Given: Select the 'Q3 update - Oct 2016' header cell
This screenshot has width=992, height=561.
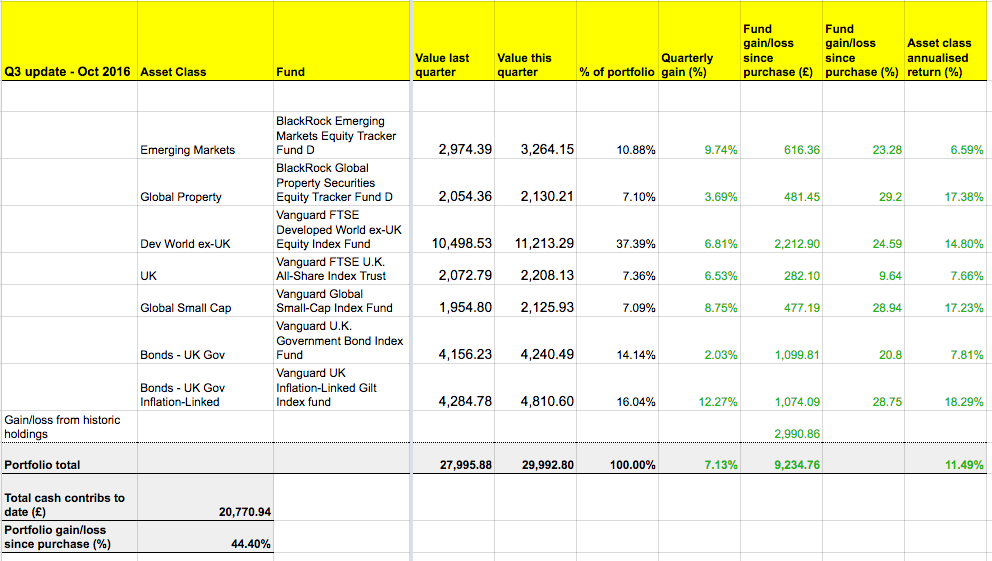Looking at the screenshot, I should click(x=68, y=72).
